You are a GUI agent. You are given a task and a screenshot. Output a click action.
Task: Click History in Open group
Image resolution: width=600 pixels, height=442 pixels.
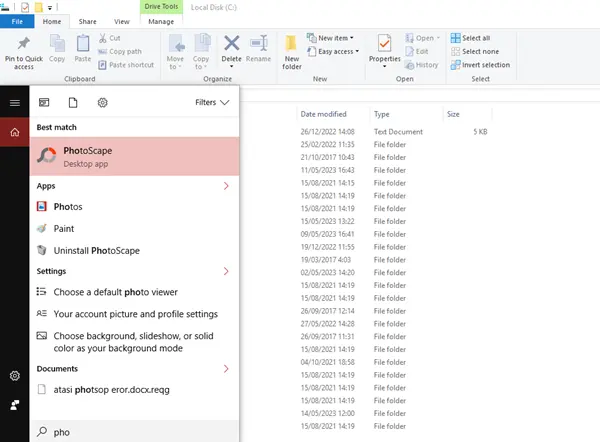pos(421,65)
